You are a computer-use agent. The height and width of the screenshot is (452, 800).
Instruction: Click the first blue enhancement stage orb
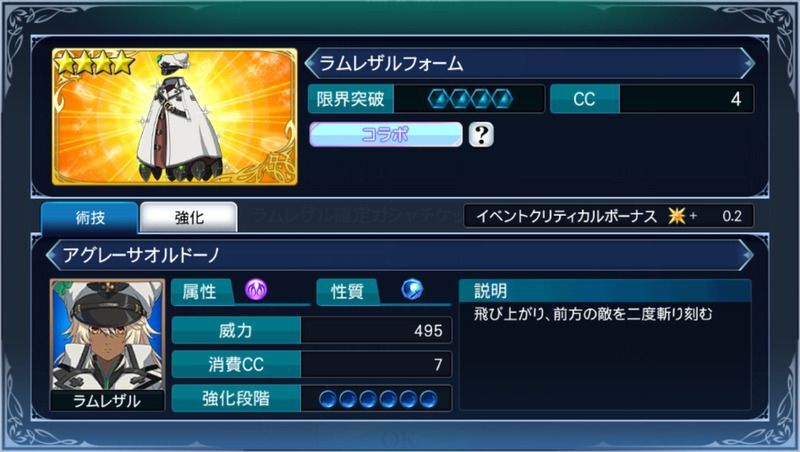tap(328, 399)
